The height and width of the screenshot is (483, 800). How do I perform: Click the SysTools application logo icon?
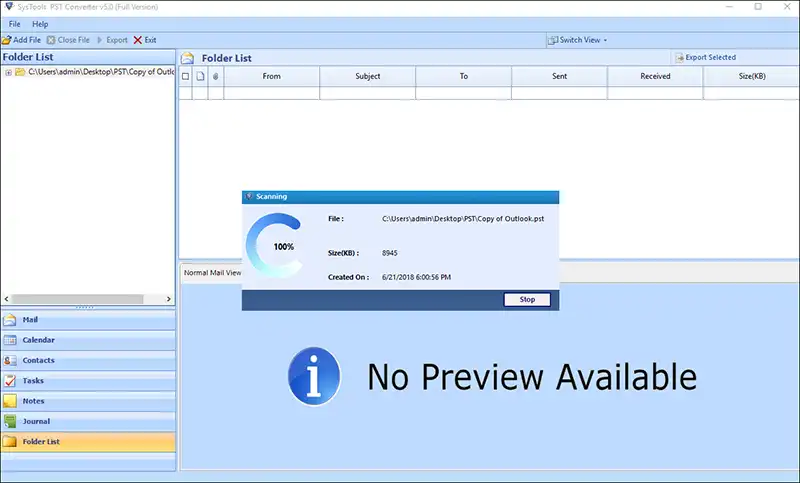9,7
